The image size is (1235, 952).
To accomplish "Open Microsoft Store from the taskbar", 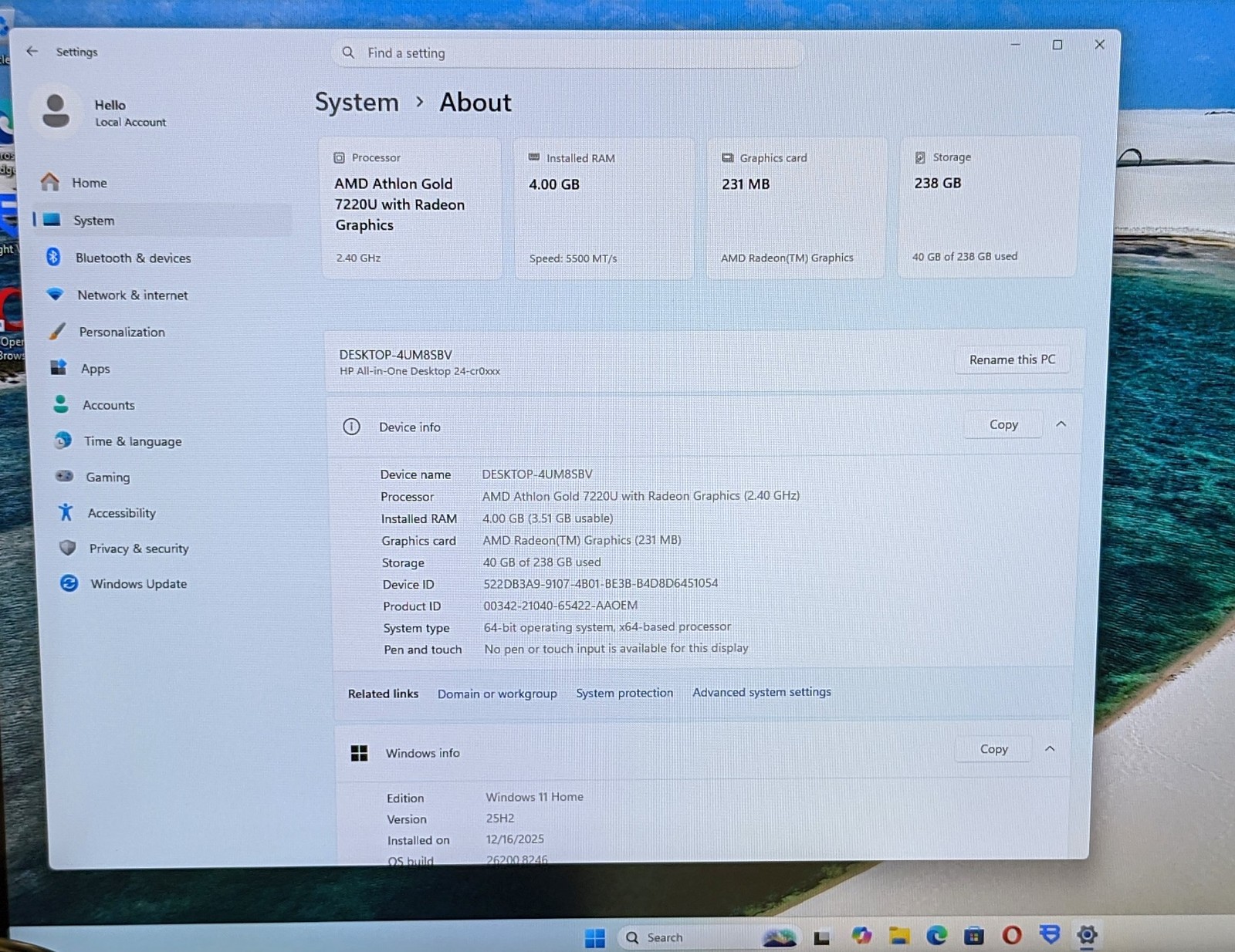I will point(974,936).
